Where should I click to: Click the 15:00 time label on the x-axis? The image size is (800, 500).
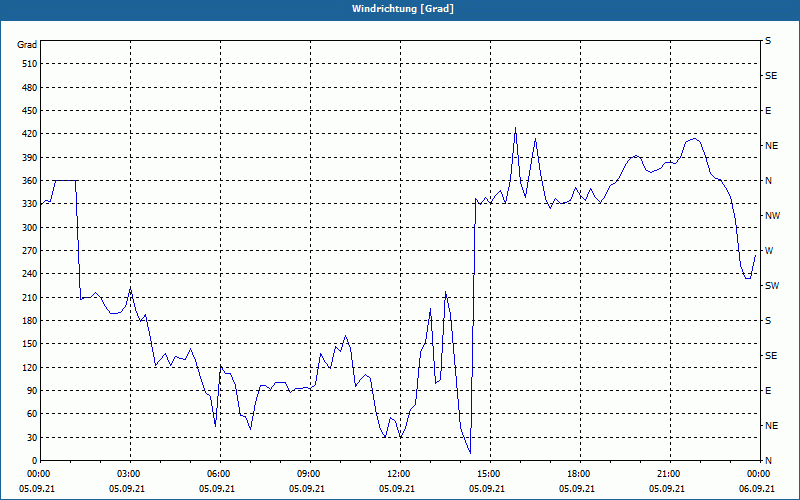(x=487, y=473)
